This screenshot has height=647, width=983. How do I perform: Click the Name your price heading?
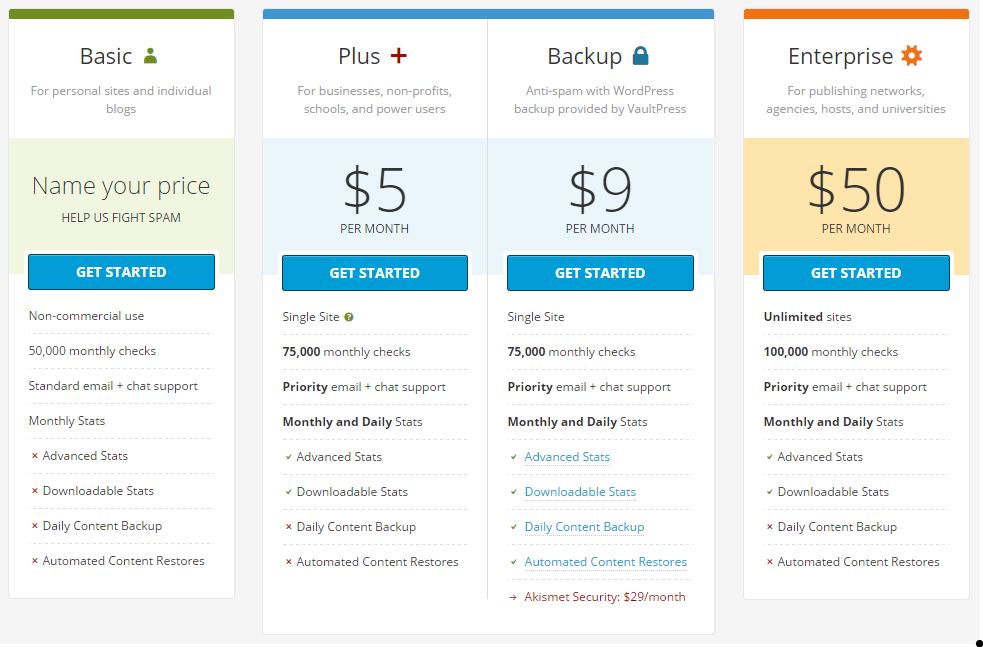(x=121, y=186)
